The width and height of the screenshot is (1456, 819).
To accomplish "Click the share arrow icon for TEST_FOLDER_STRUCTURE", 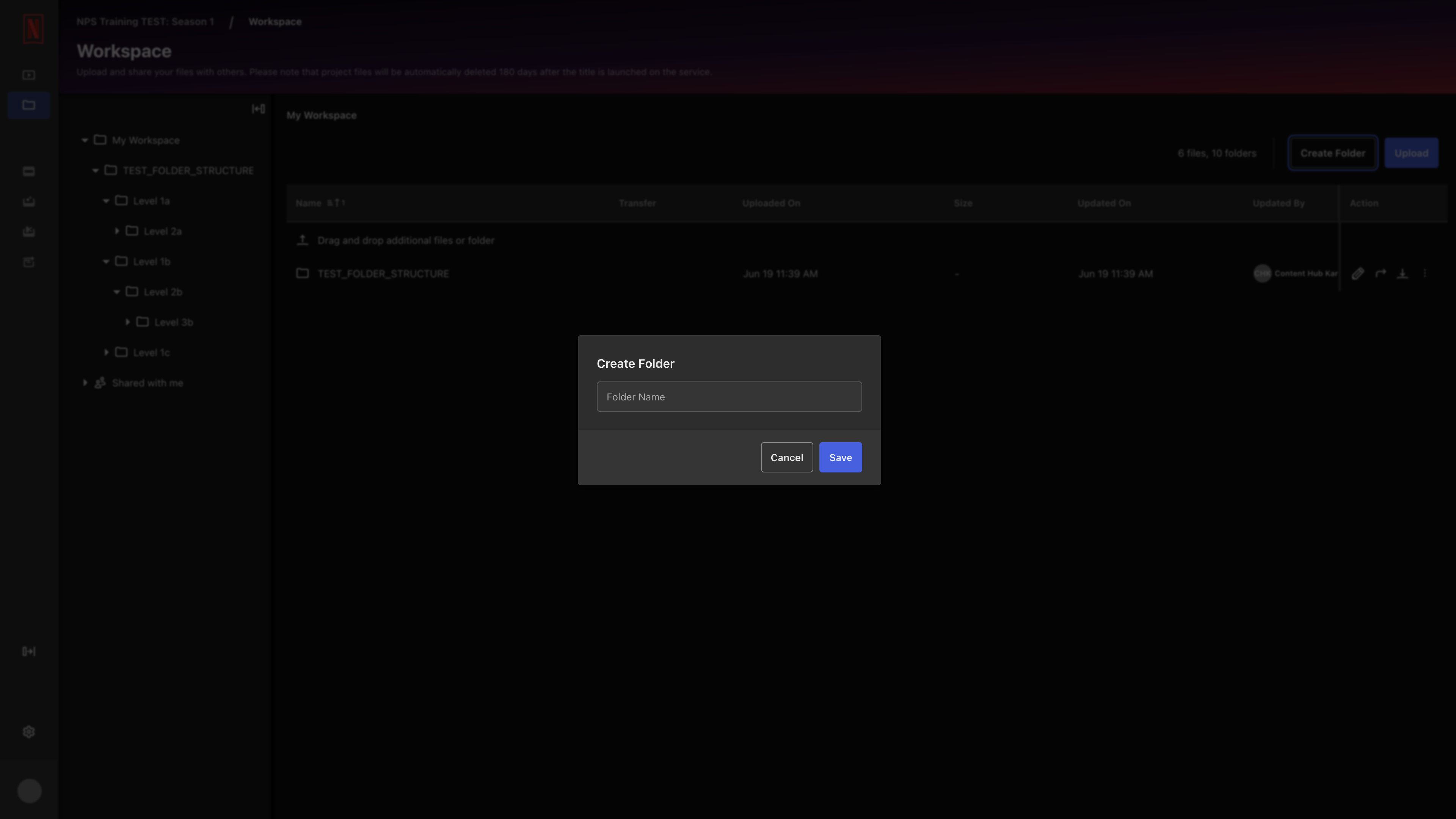I will (x=1380, y=273).
